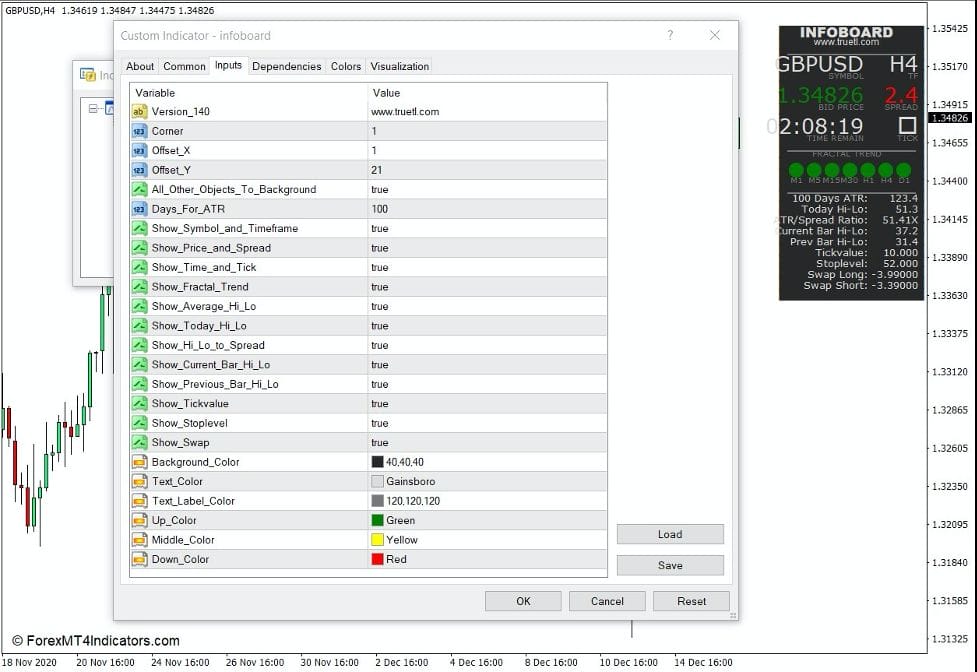977x672 pixels.
Task: Click the yellow Middle_Color swatch
Action: pyautogui.click(x=377, y=539)
